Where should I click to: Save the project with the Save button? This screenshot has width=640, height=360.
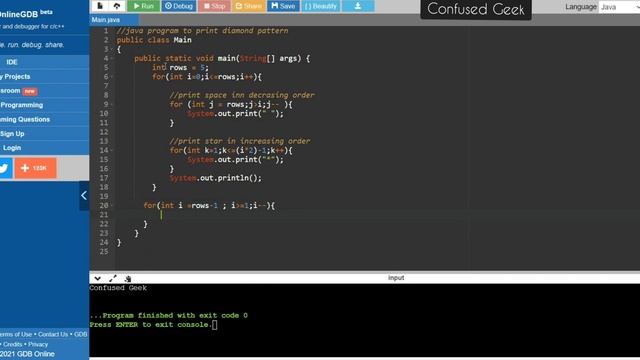tap(283, 6)
